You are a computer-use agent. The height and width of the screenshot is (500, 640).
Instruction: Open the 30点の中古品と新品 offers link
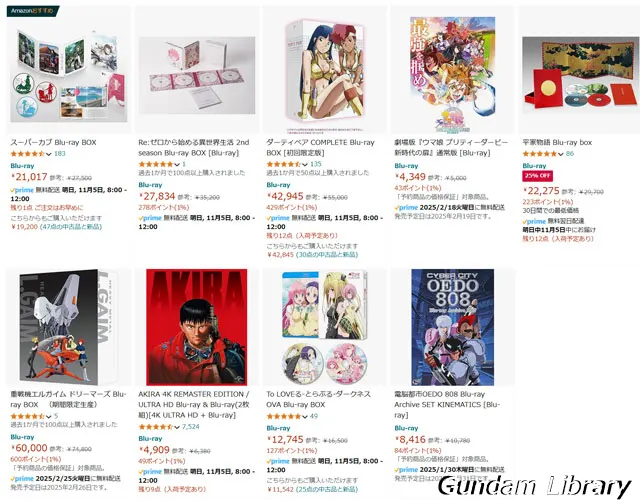click(x=327, y=254)
